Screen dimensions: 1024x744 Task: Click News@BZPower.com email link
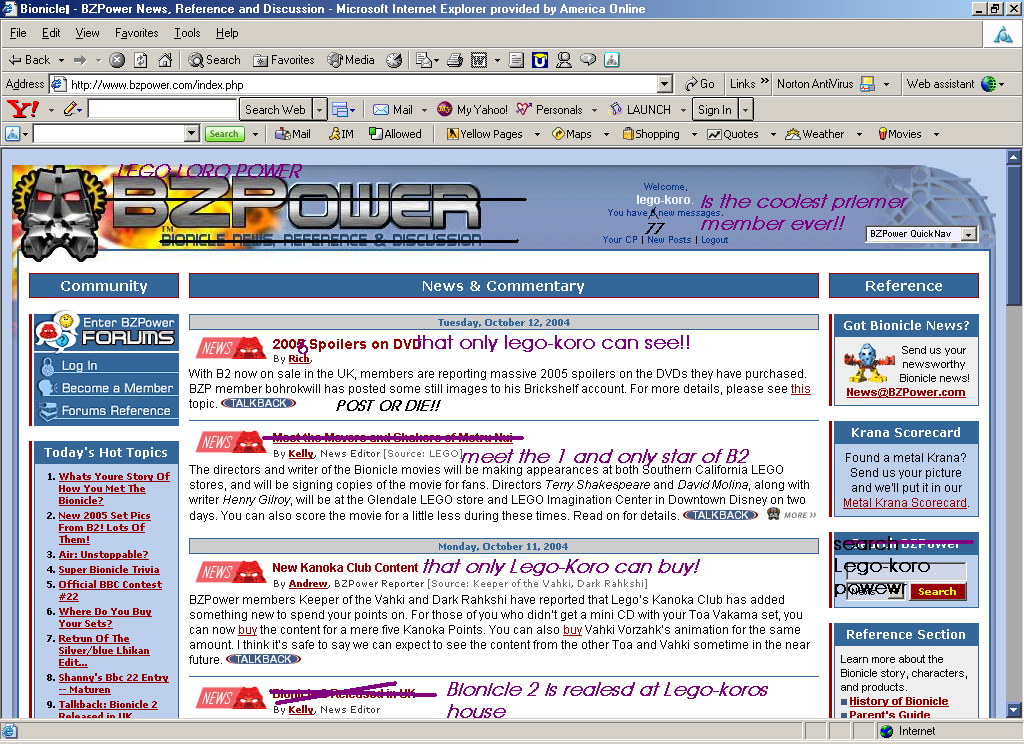(x=906, y=392)
